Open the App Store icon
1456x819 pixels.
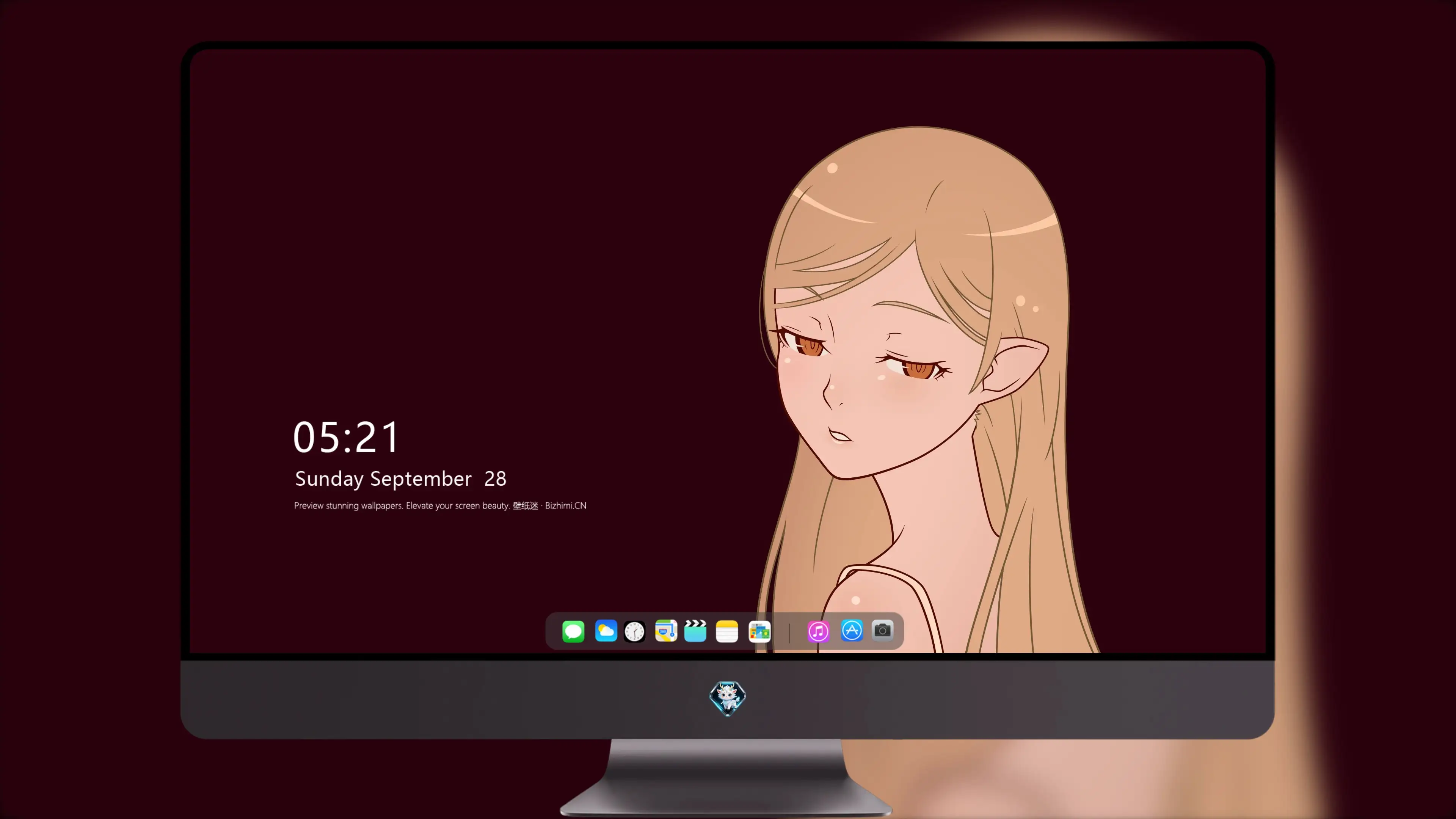click(851, 631)
